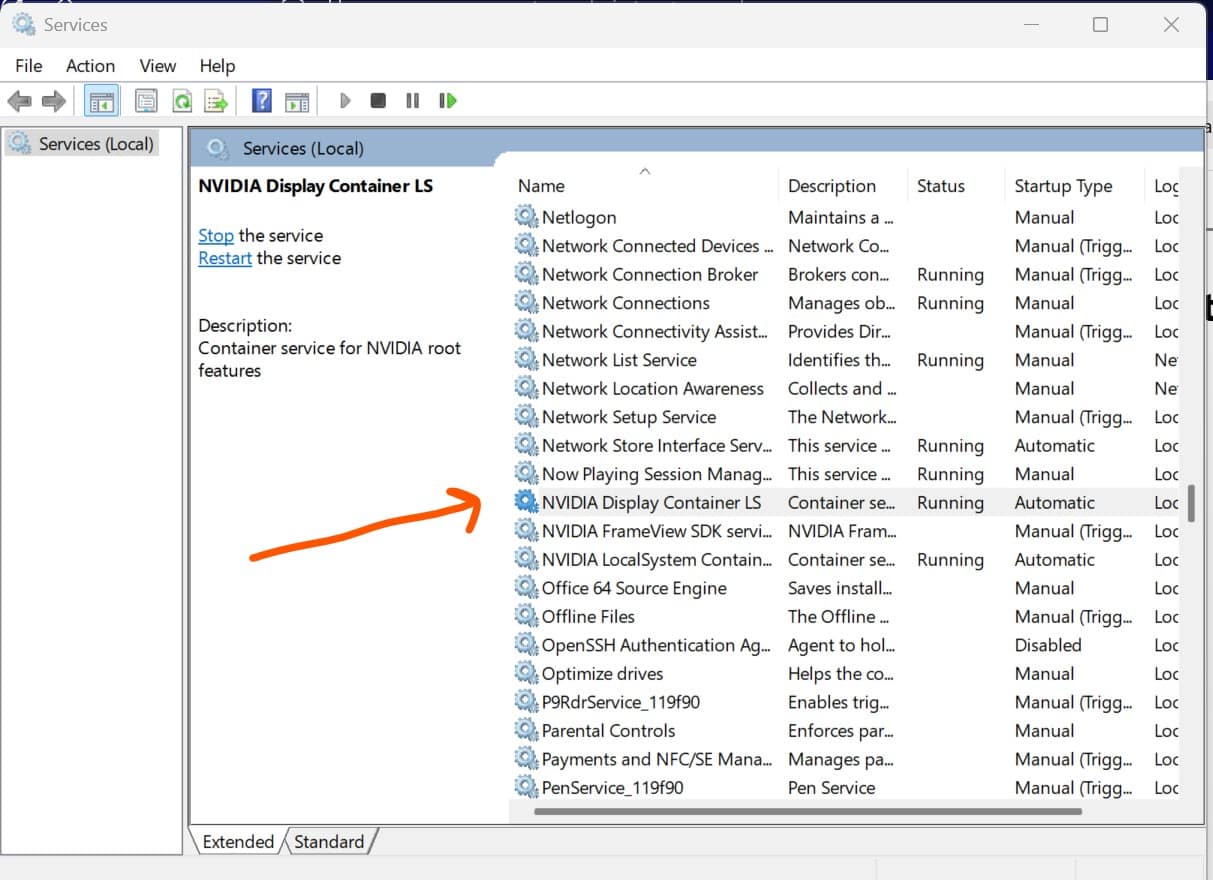Open the Action menu
This screenshot has height=880, width=1213.
[x=90, y=66]
